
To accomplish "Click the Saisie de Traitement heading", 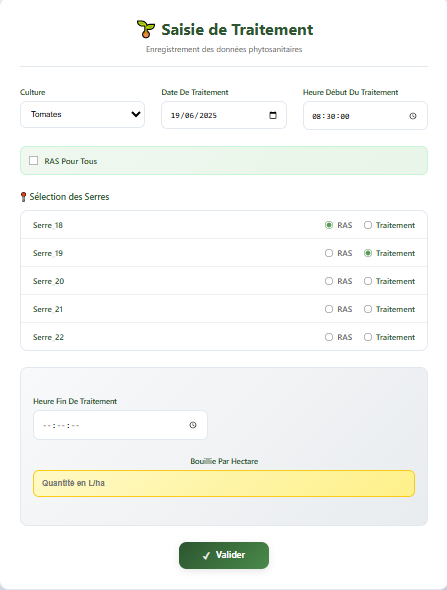I will coord(237,29).
